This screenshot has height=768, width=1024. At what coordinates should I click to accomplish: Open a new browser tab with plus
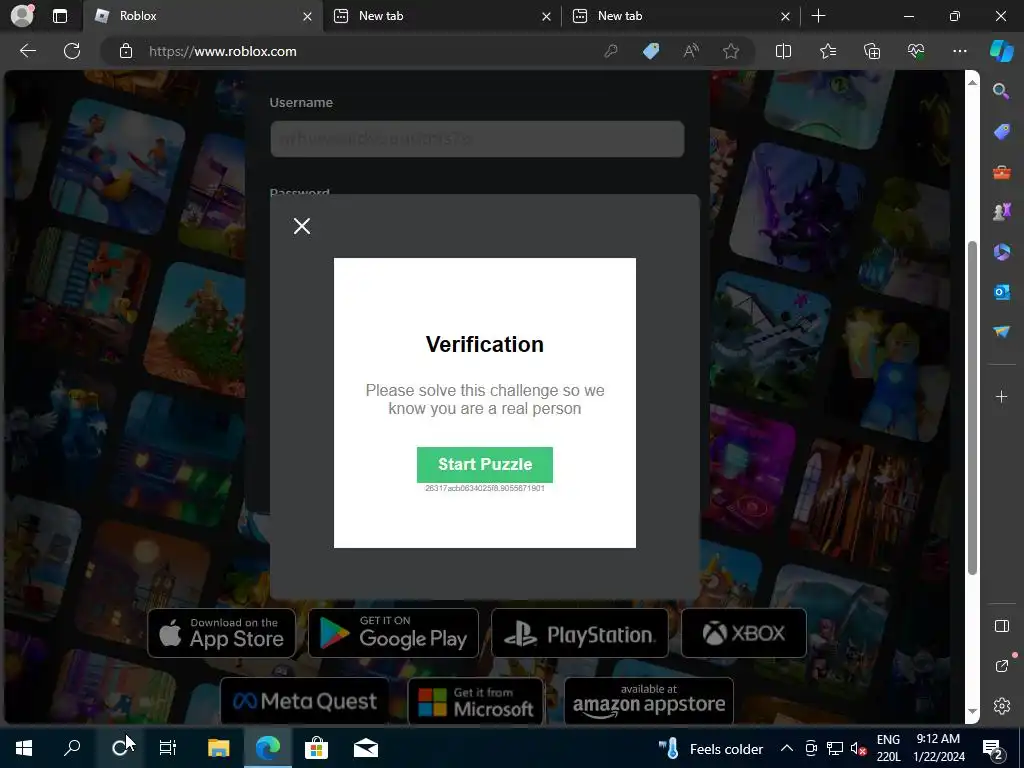(818, 16)
